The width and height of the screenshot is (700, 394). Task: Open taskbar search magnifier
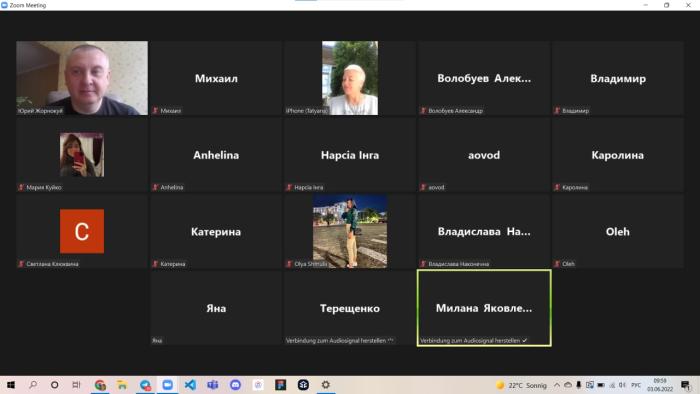[33, 385]
